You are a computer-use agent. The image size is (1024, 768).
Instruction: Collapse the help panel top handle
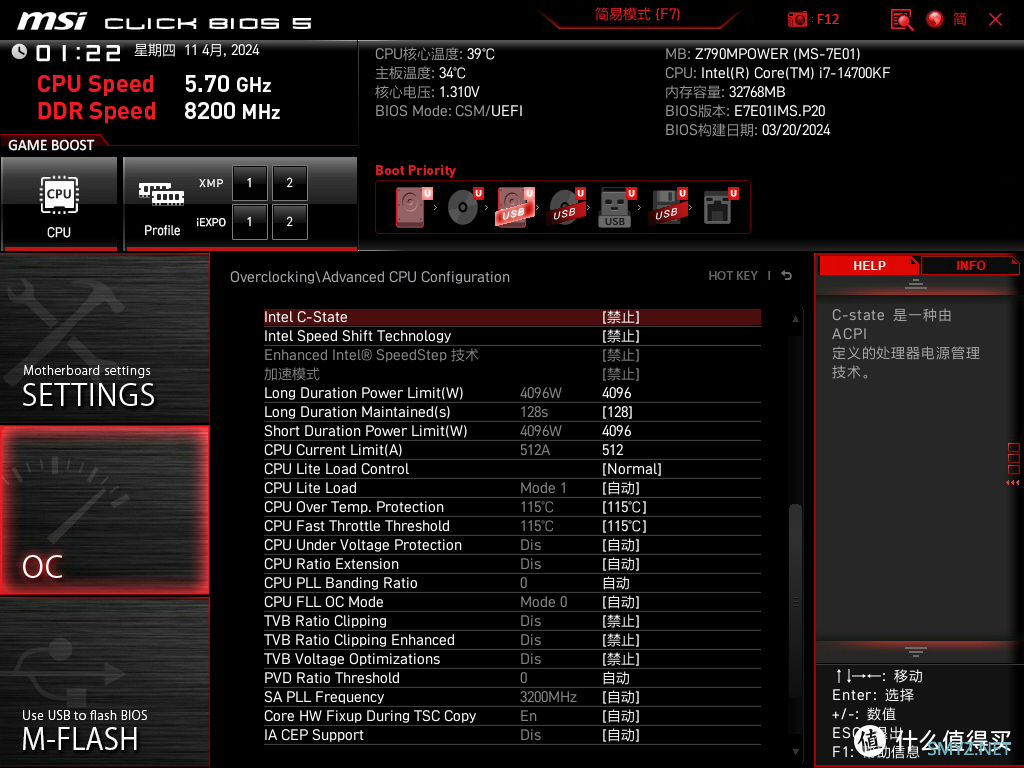[916, 283]
